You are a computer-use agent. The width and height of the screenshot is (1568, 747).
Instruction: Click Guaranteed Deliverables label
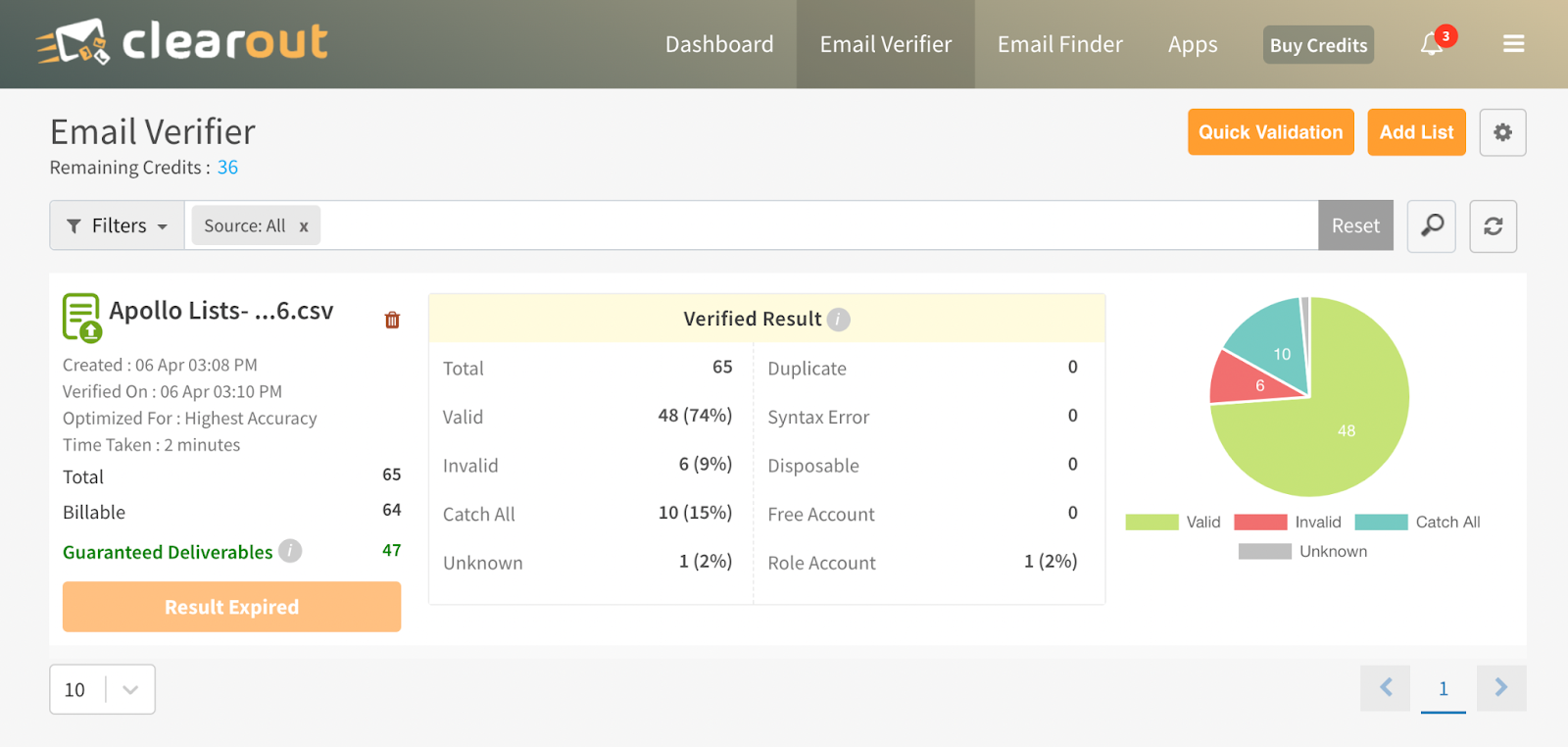tap(168, 552)
